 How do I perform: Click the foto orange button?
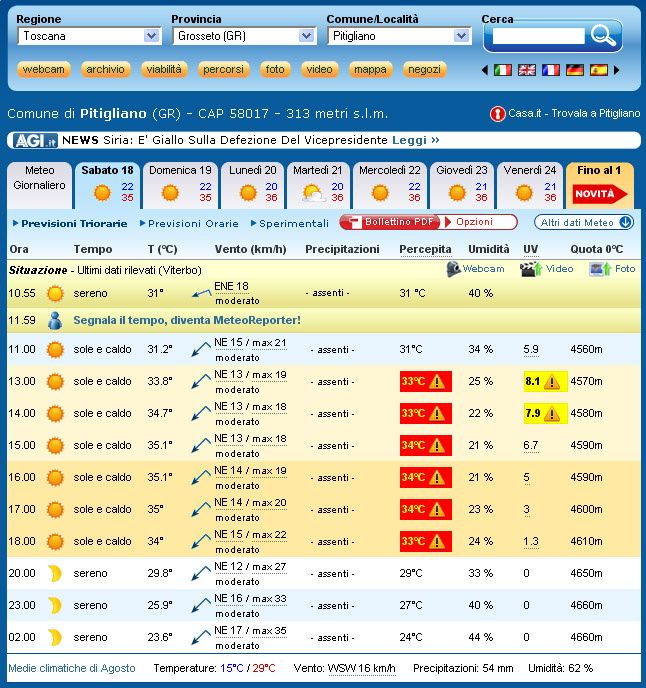point(275,69)
